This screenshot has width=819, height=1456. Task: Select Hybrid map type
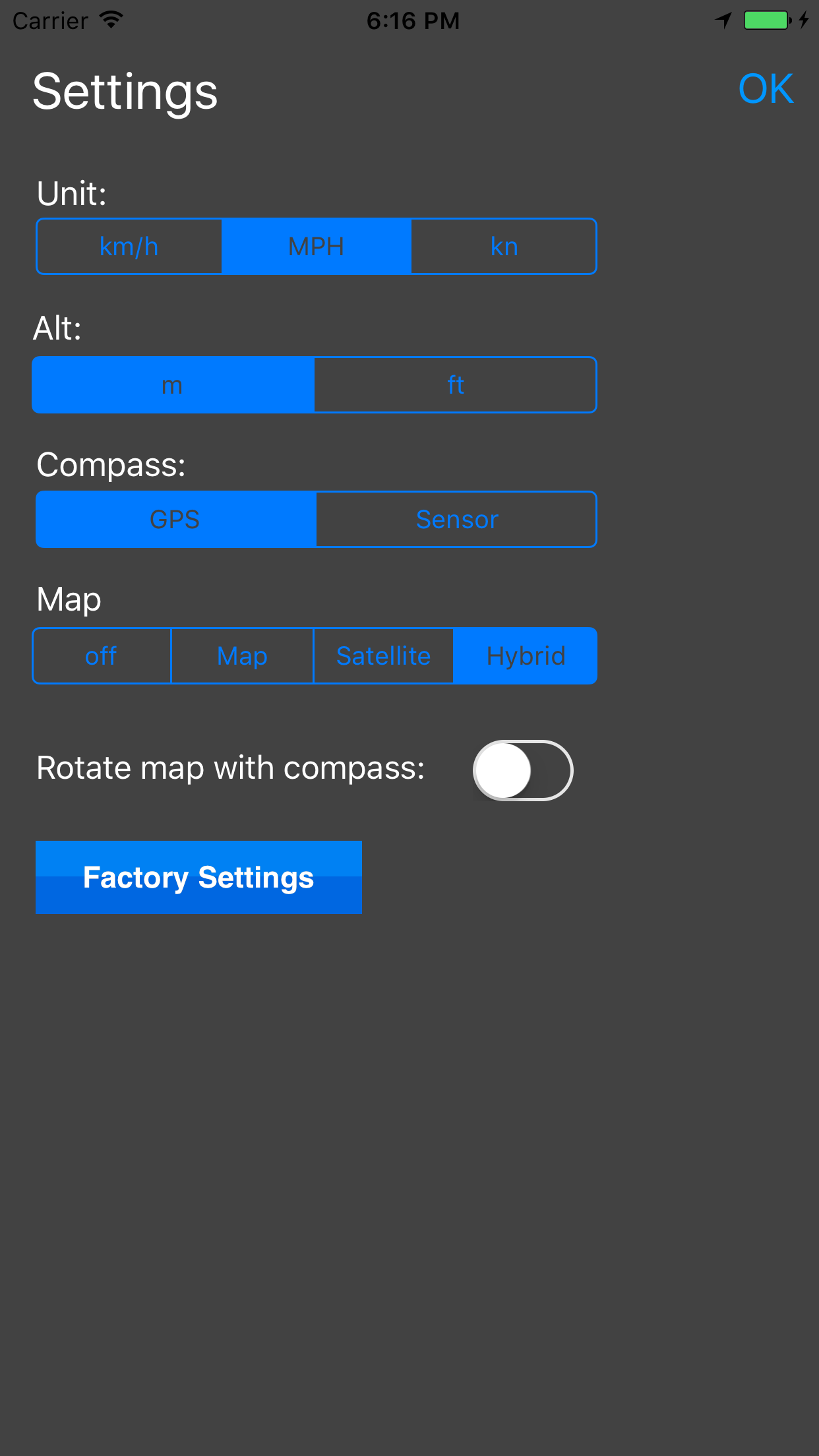(526, 656)
